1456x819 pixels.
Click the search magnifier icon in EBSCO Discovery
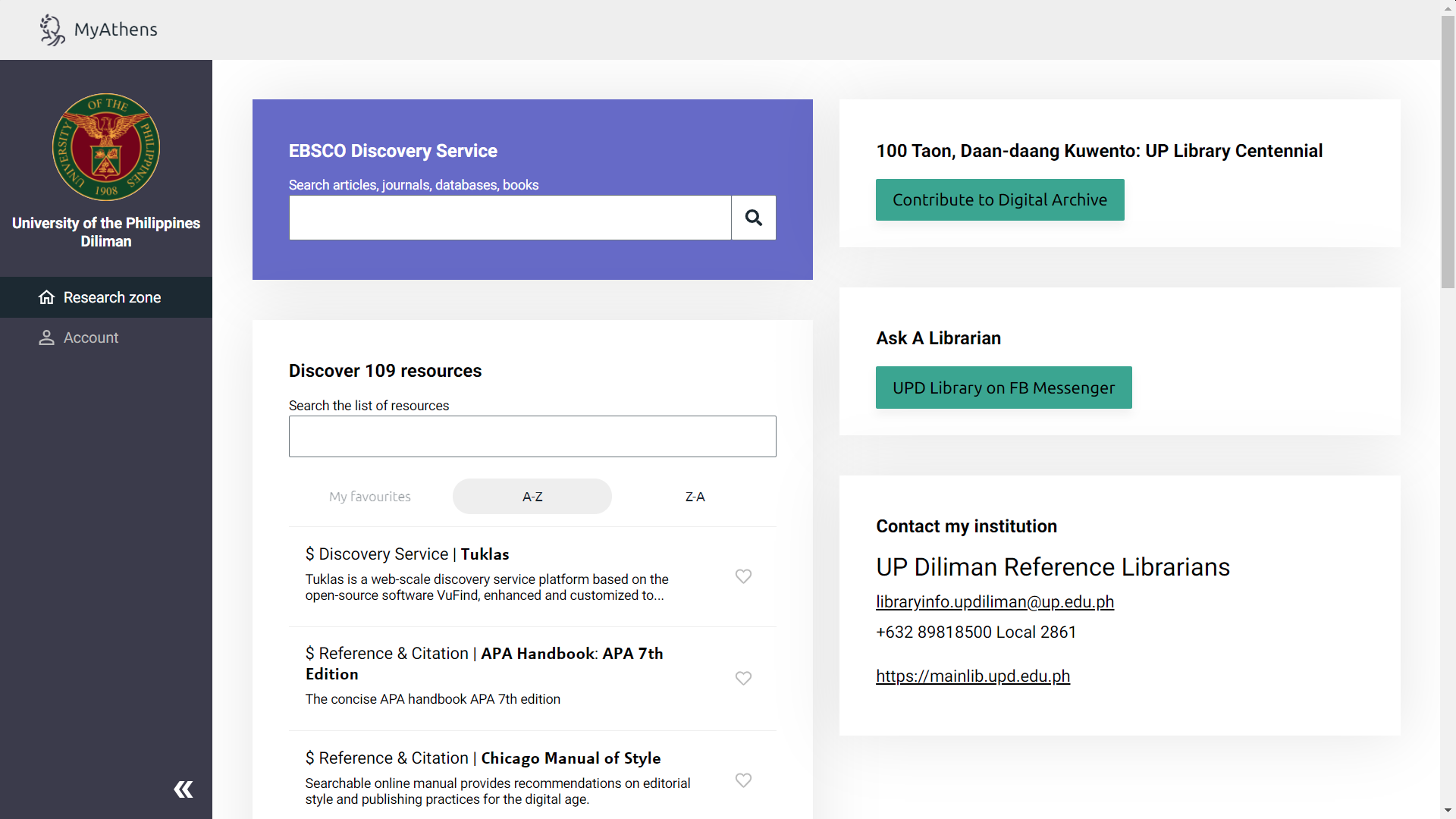[753, 218]
